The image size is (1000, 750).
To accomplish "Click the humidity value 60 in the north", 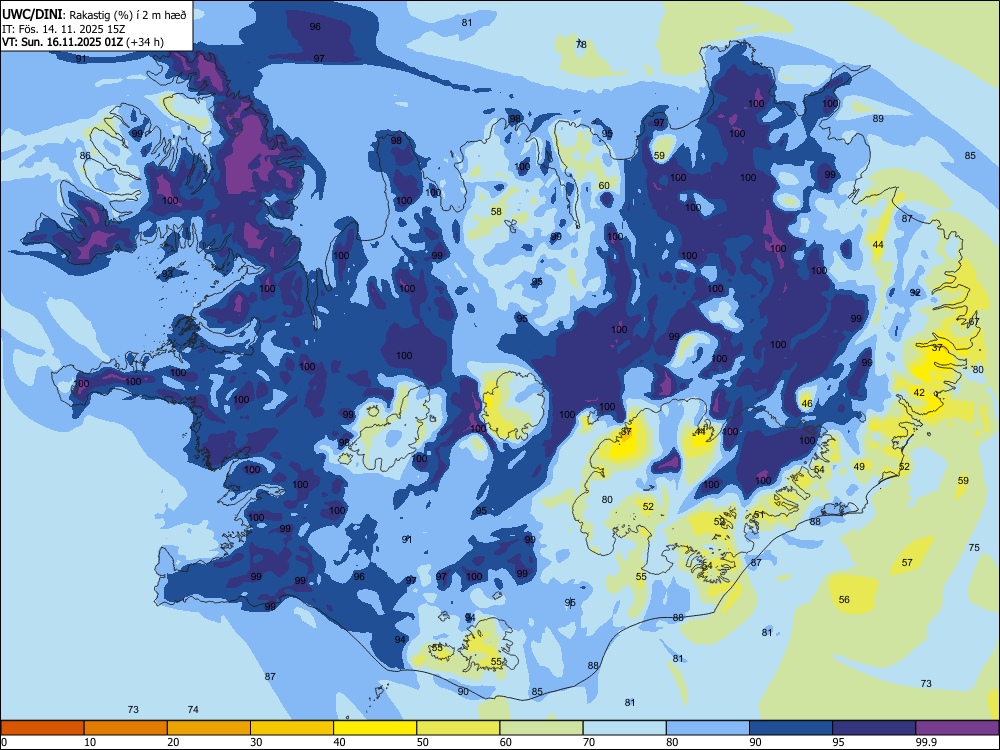I will 604,186.
